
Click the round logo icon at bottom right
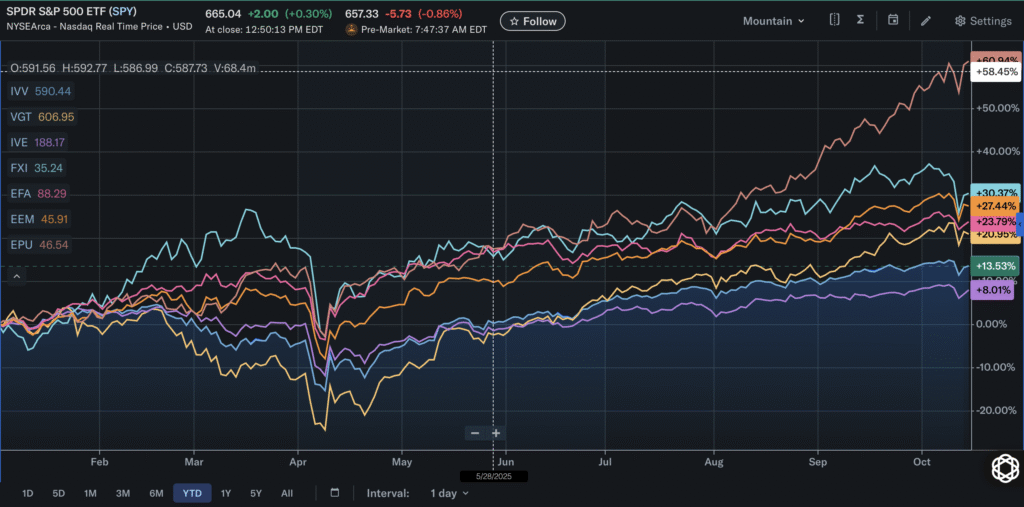coord(1004,468)
